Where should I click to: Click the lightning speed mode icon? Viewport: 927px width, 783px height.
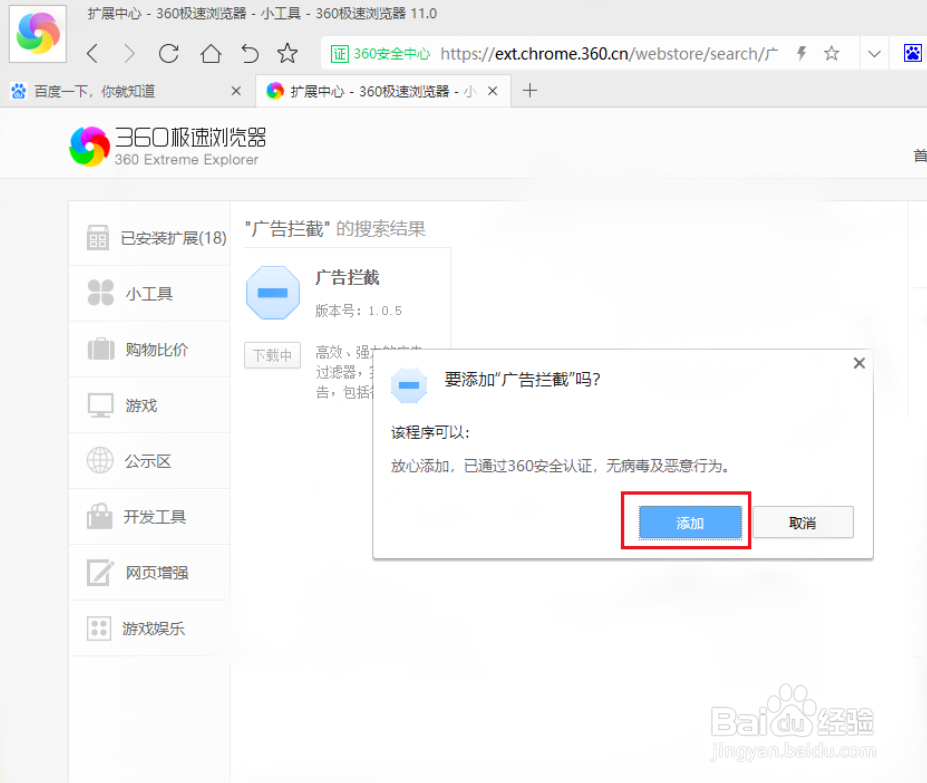[802, 54]
